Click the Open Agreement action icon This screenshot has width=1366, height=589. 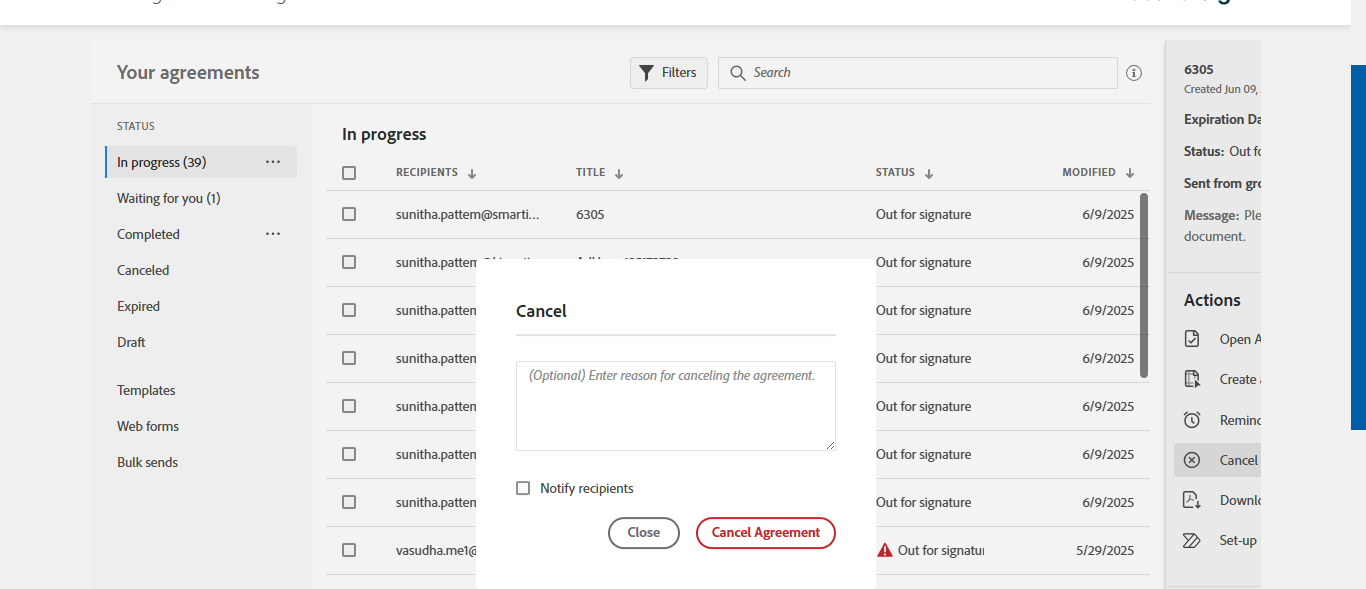pos(1192,339)
